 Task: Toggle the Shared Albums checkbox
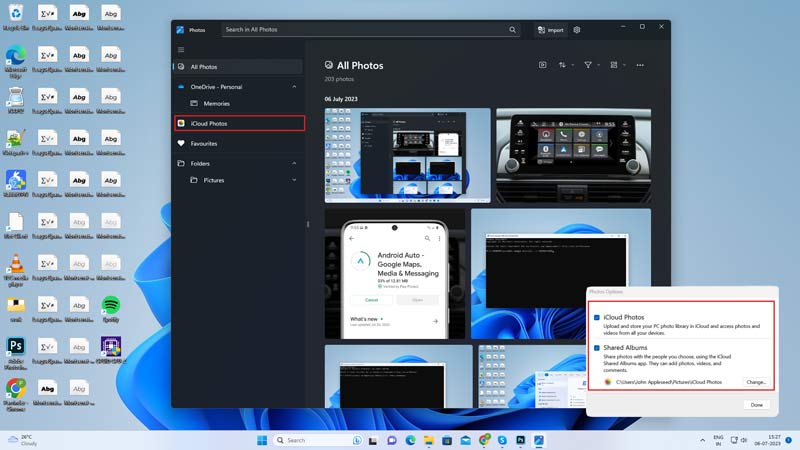point(596,348)
